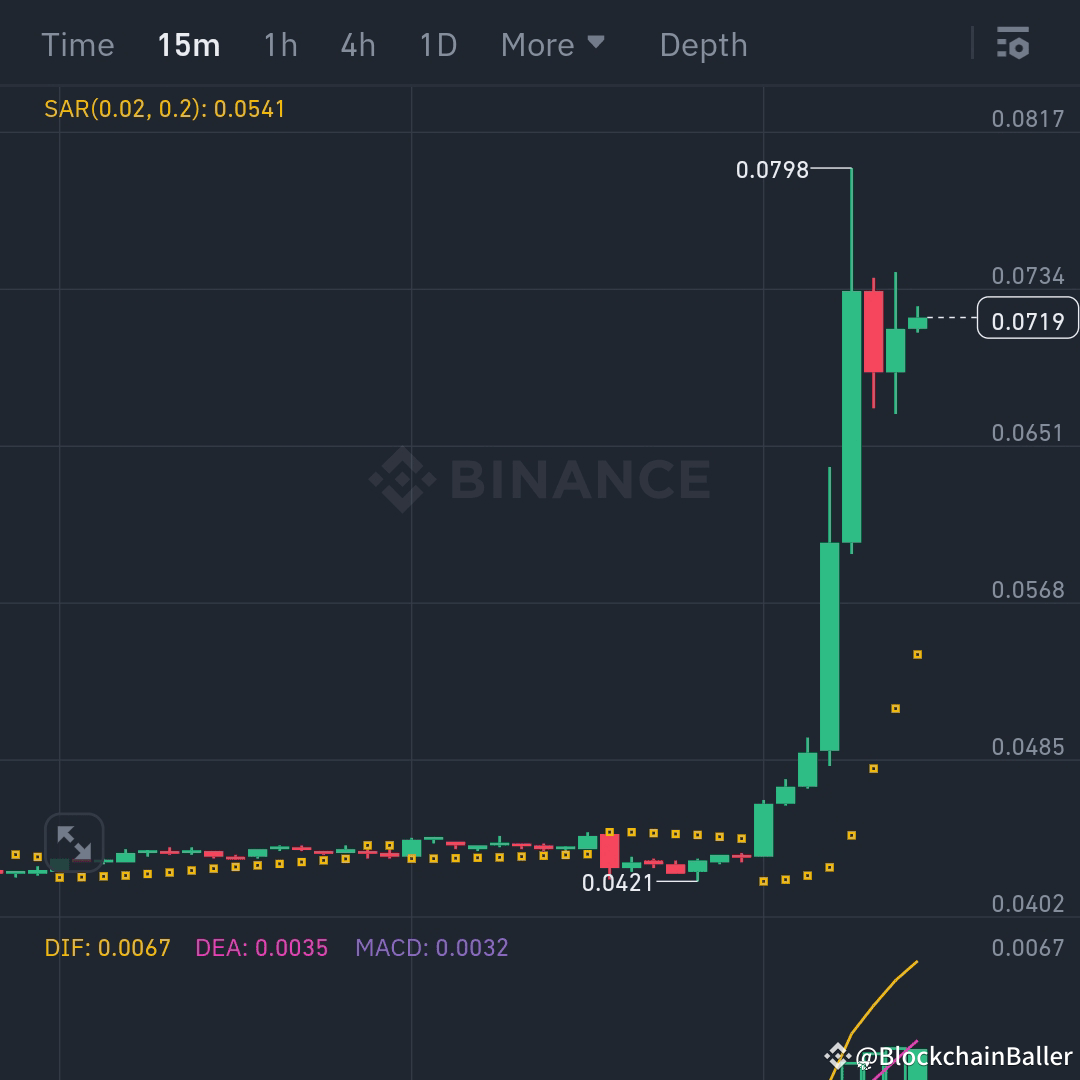Click the MACD: 0.0032 label
The width and height of the screenshot is (1080, 1080).
pyautogui.click(x=434, y=947)
